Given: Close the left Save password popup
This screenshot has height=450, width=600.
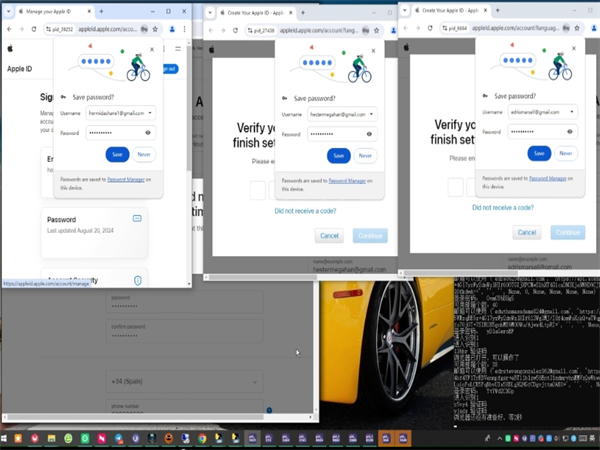Looking at the screenshot, I should click(x=152, y=49).
